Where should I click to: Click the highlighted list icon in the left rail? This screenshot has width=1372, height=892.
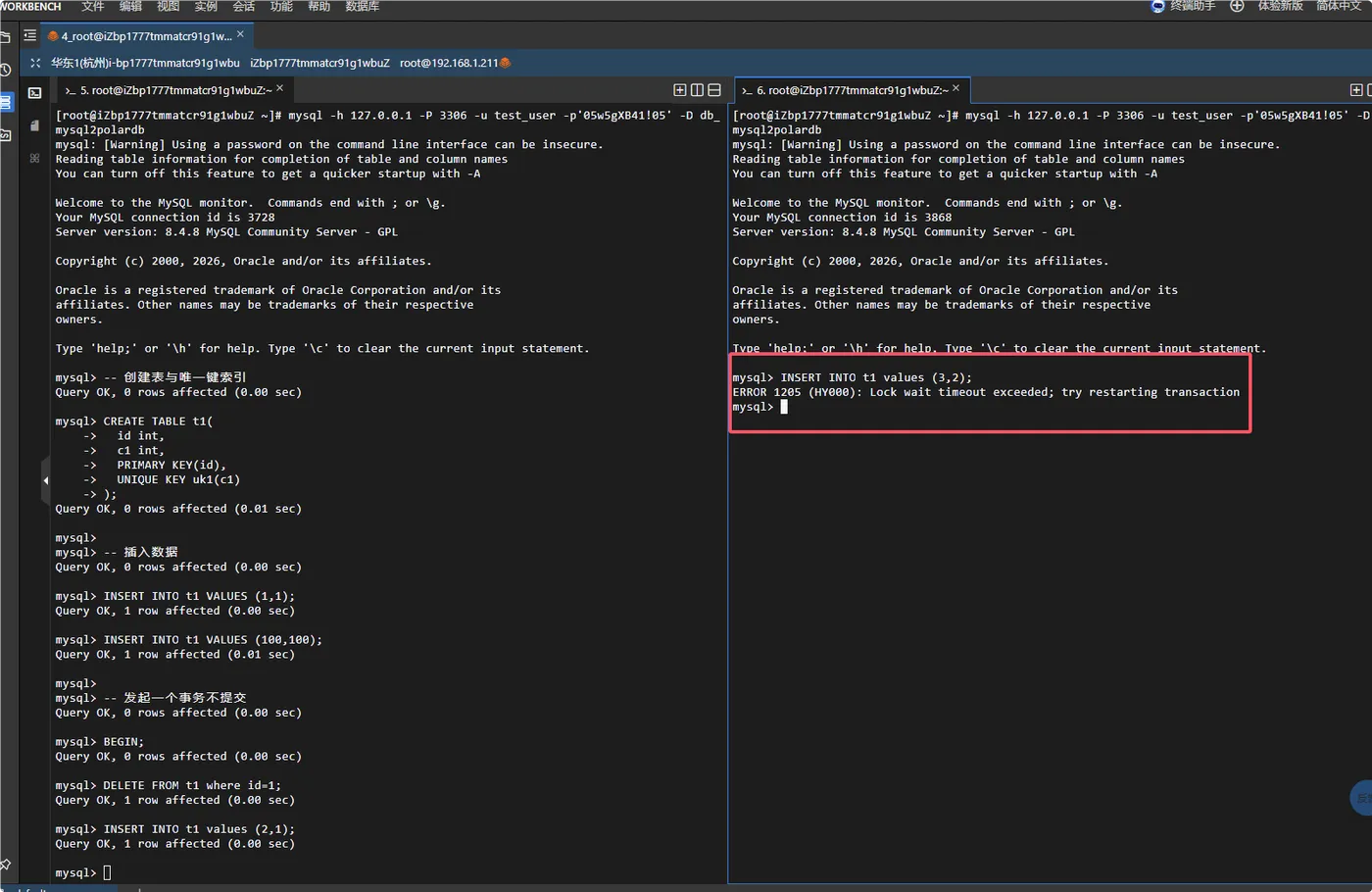point(5,102)
